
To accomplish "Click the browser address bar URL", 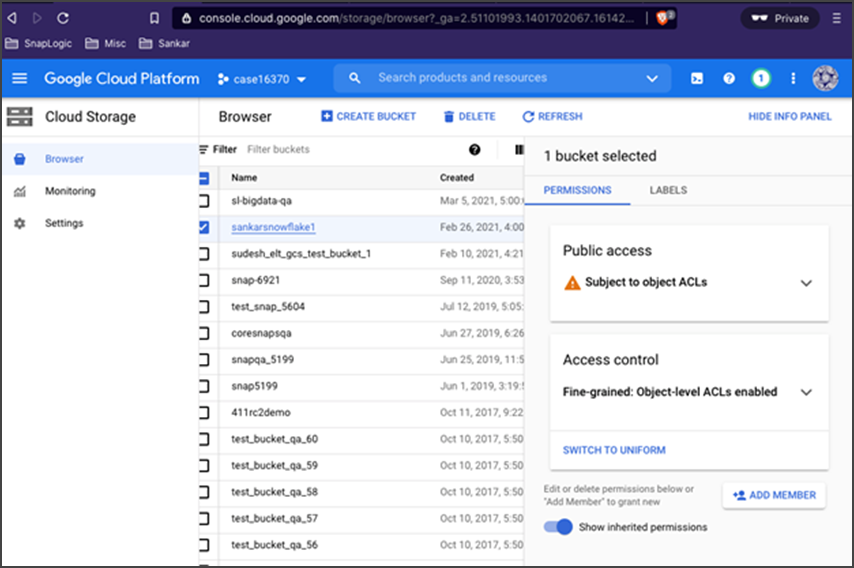I will point(416,19).
